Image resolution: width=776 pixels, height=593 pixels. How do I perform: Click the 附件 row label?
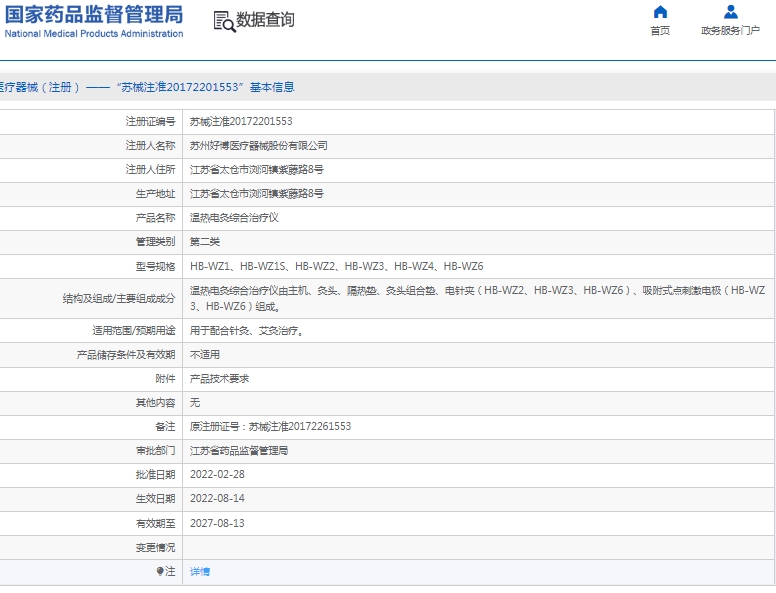[165, 379]
